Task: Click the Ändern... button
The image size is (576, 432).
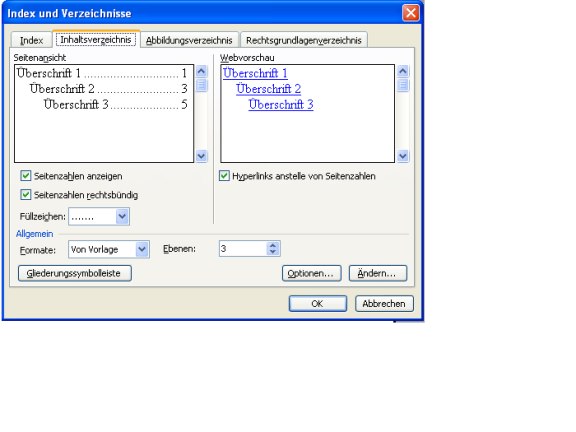Action: point(378,273)
